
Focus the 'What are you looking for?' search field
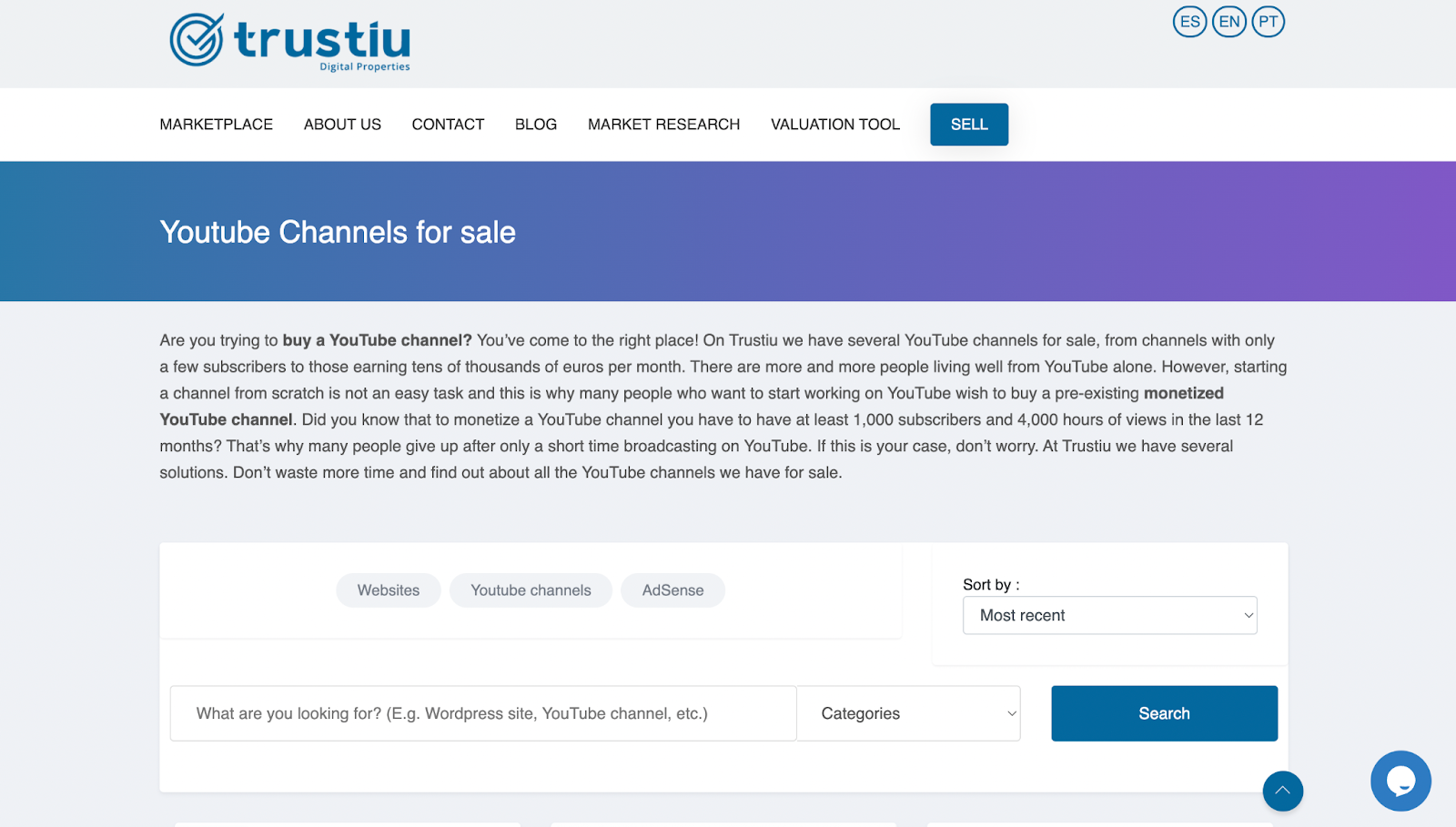click(483, 713)
